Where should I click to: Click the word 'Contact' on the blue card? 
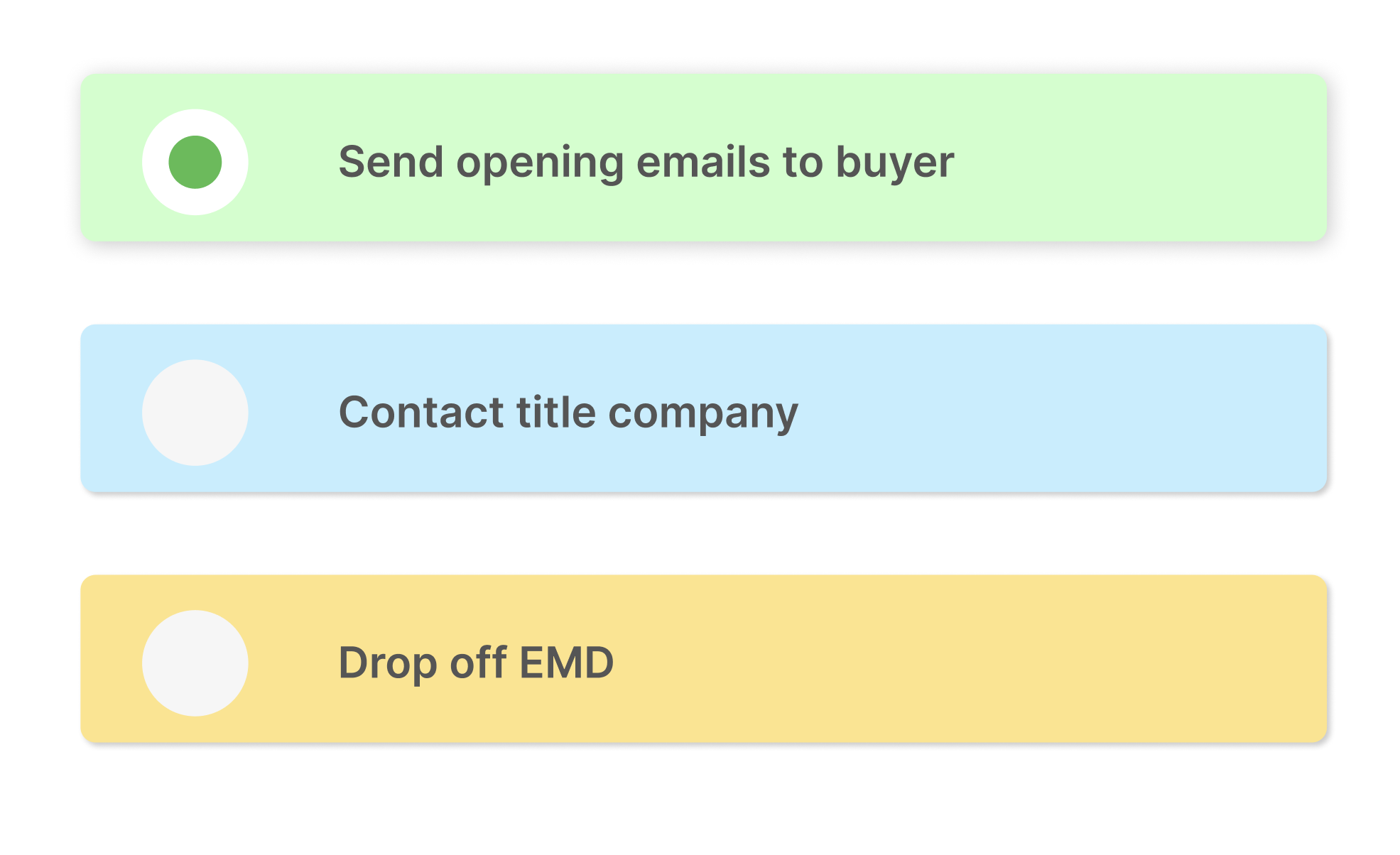421,413
